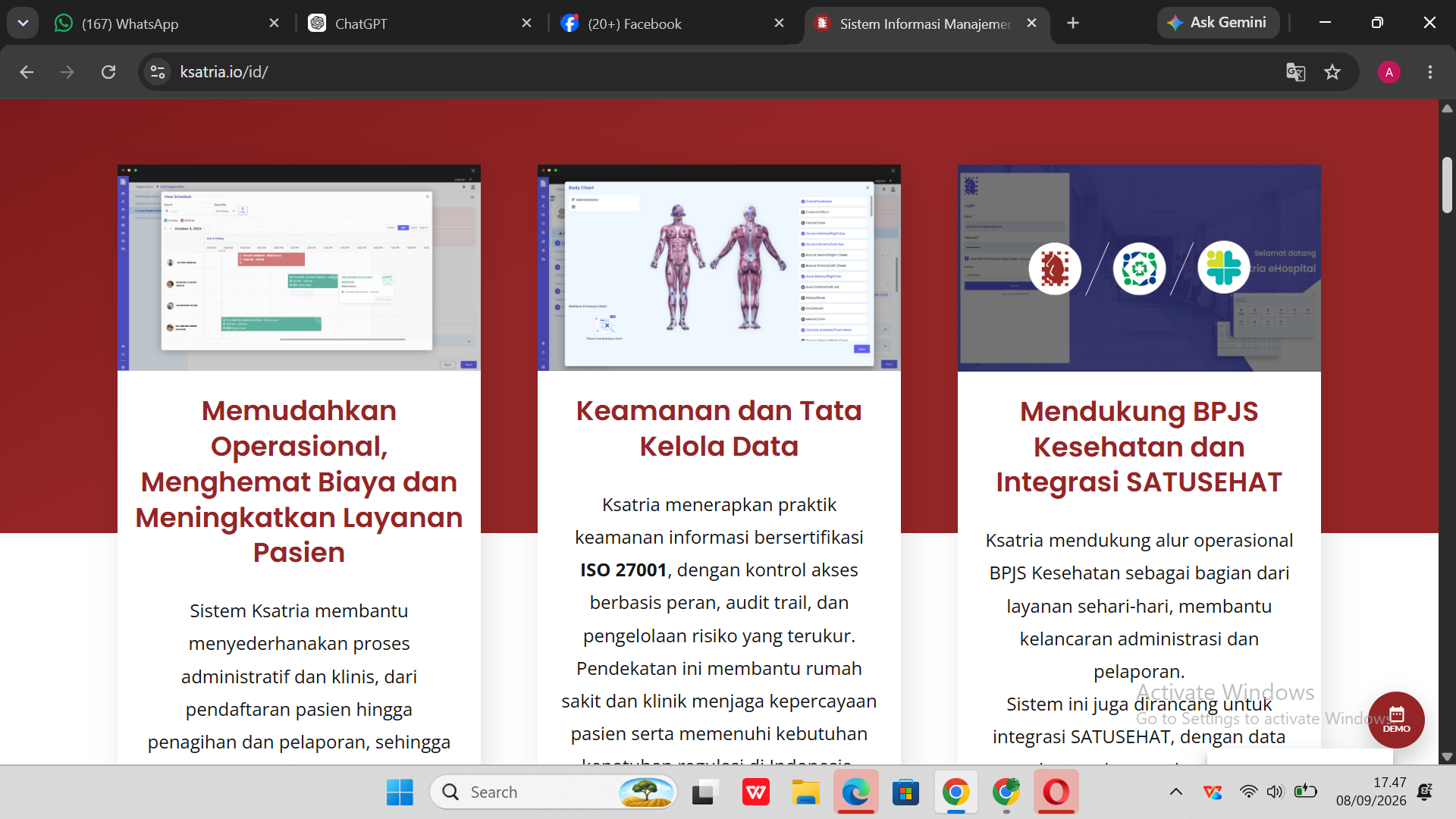Go back to the previous page
Screen dimensions: 1456x819
[x=27, y=72]
